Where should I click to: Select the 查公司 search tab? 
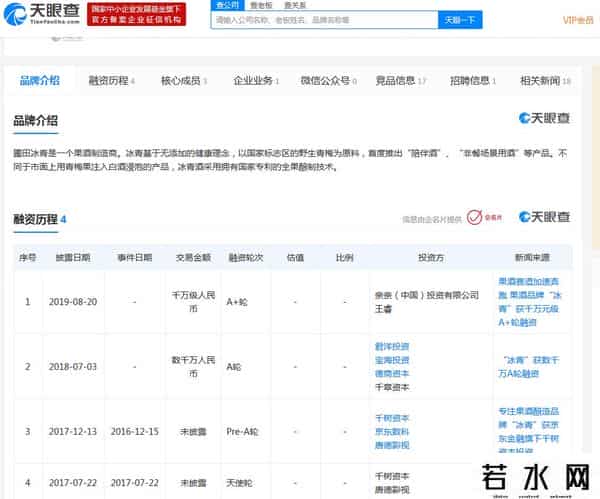pos(227,5)
